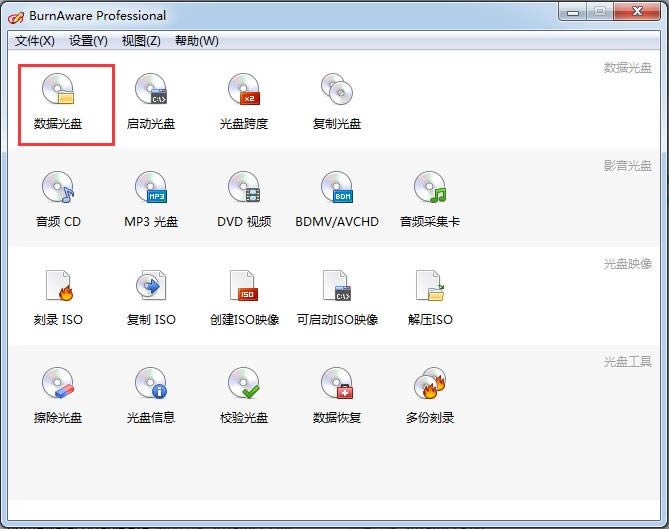Screen dimensions: 669x529
Task: Start the 音频 CD audio project
Action: click(58, 200)
